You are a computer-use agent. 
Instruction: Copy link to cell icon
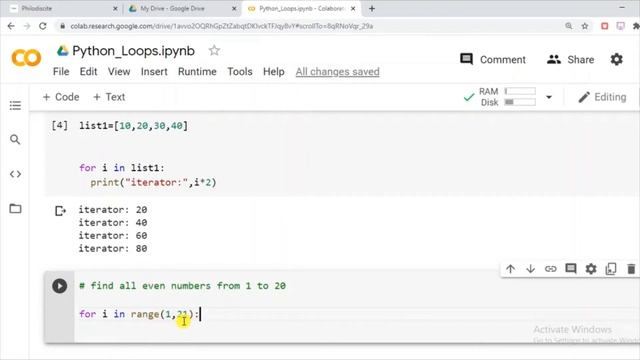pos(550,269)
